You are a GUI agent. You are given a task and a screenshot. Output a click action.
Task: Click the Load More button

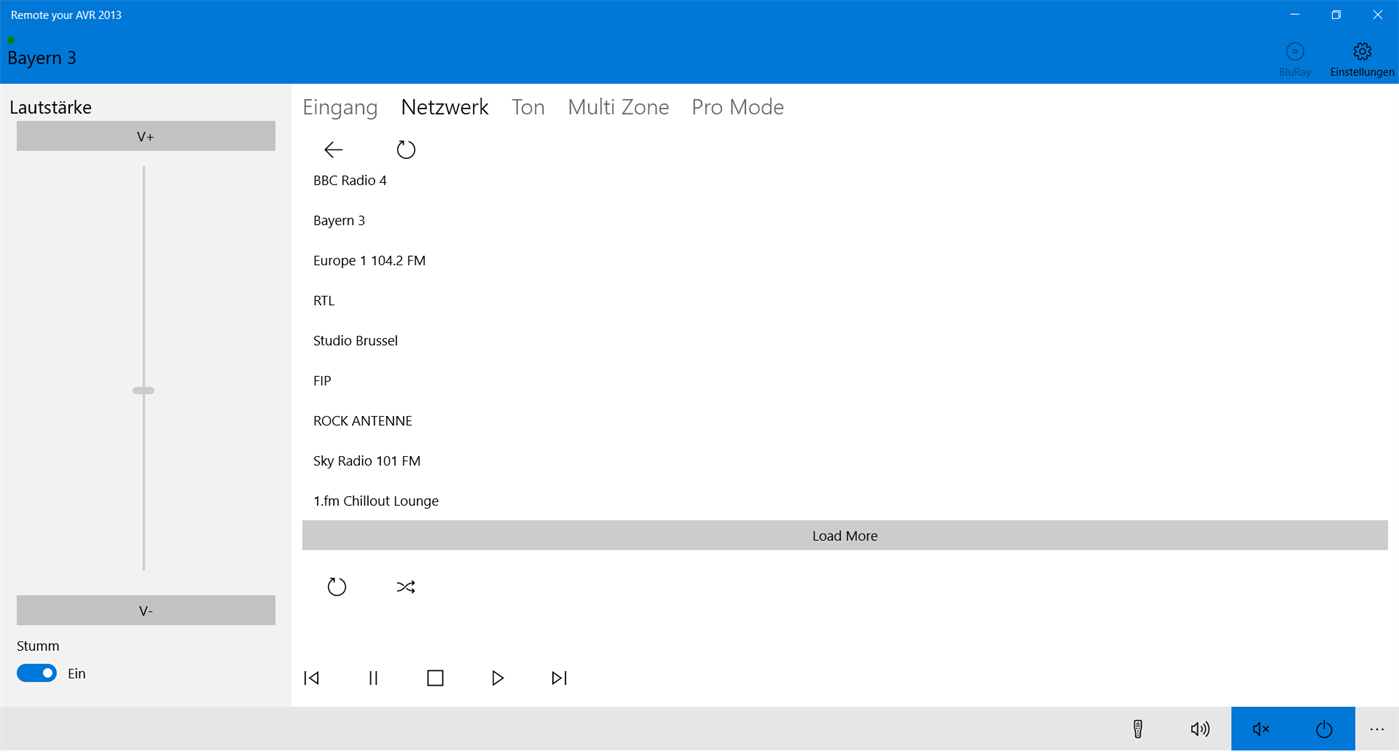[x=845, y=536]
